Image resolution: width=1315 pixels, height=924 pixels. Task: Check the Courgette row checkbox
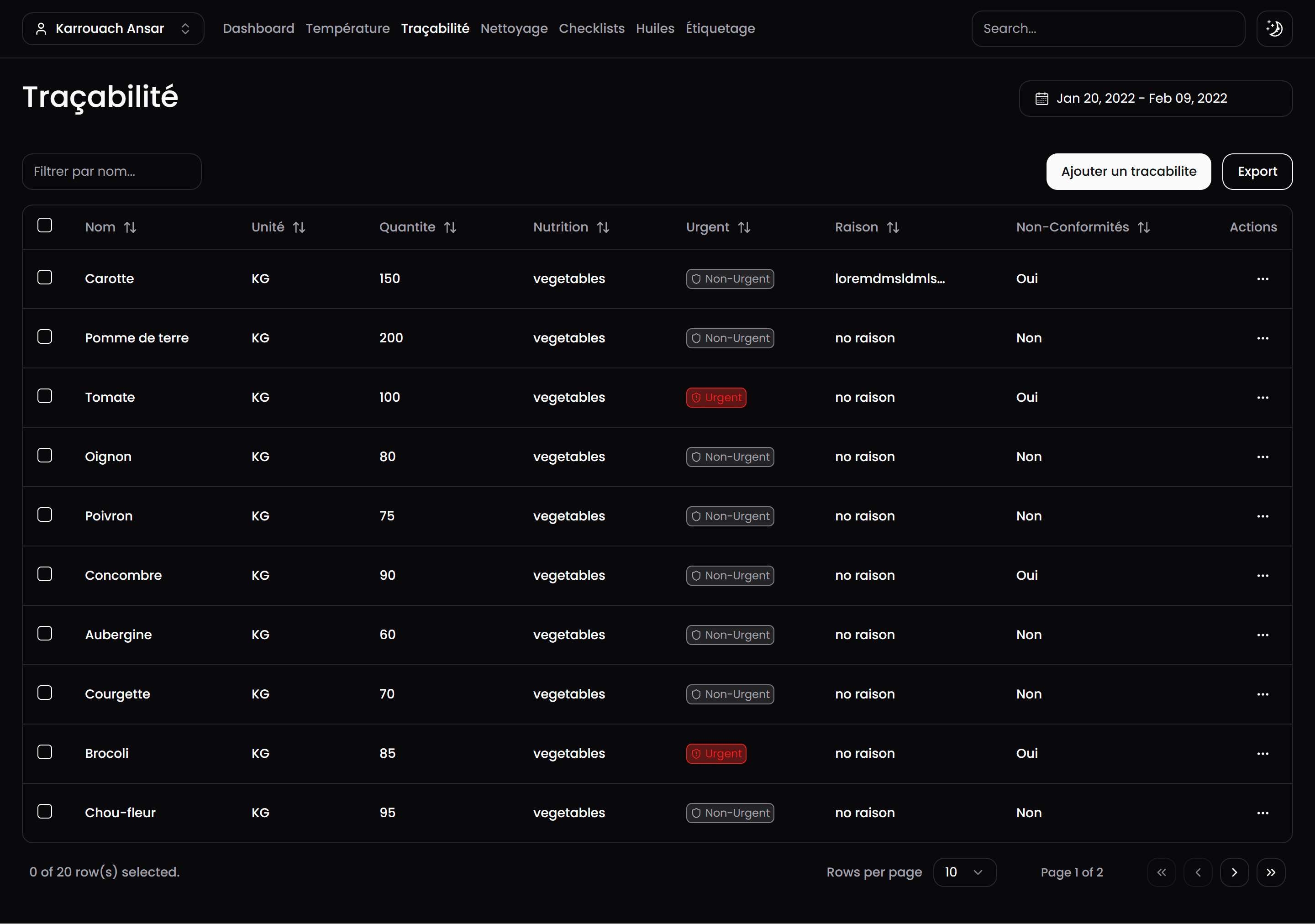(45, 693)
